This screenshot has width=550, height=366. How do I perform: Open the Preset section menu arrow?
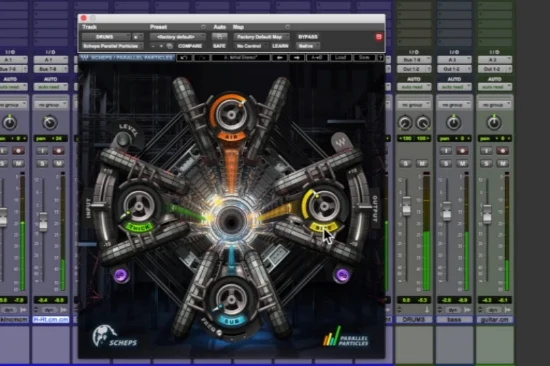pos(203,27)
